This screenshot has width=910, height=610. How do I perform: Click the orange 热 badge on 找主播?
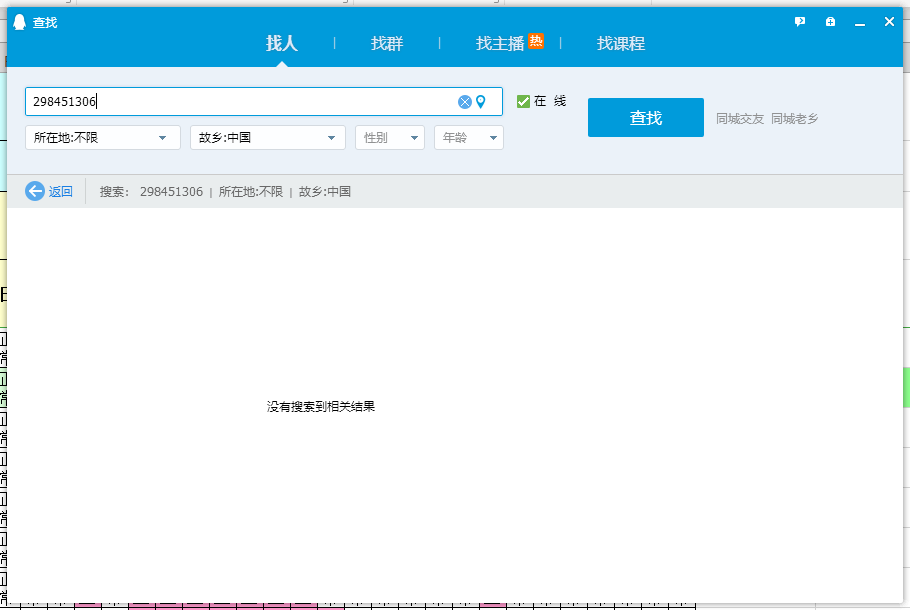[x=536, y=41]
